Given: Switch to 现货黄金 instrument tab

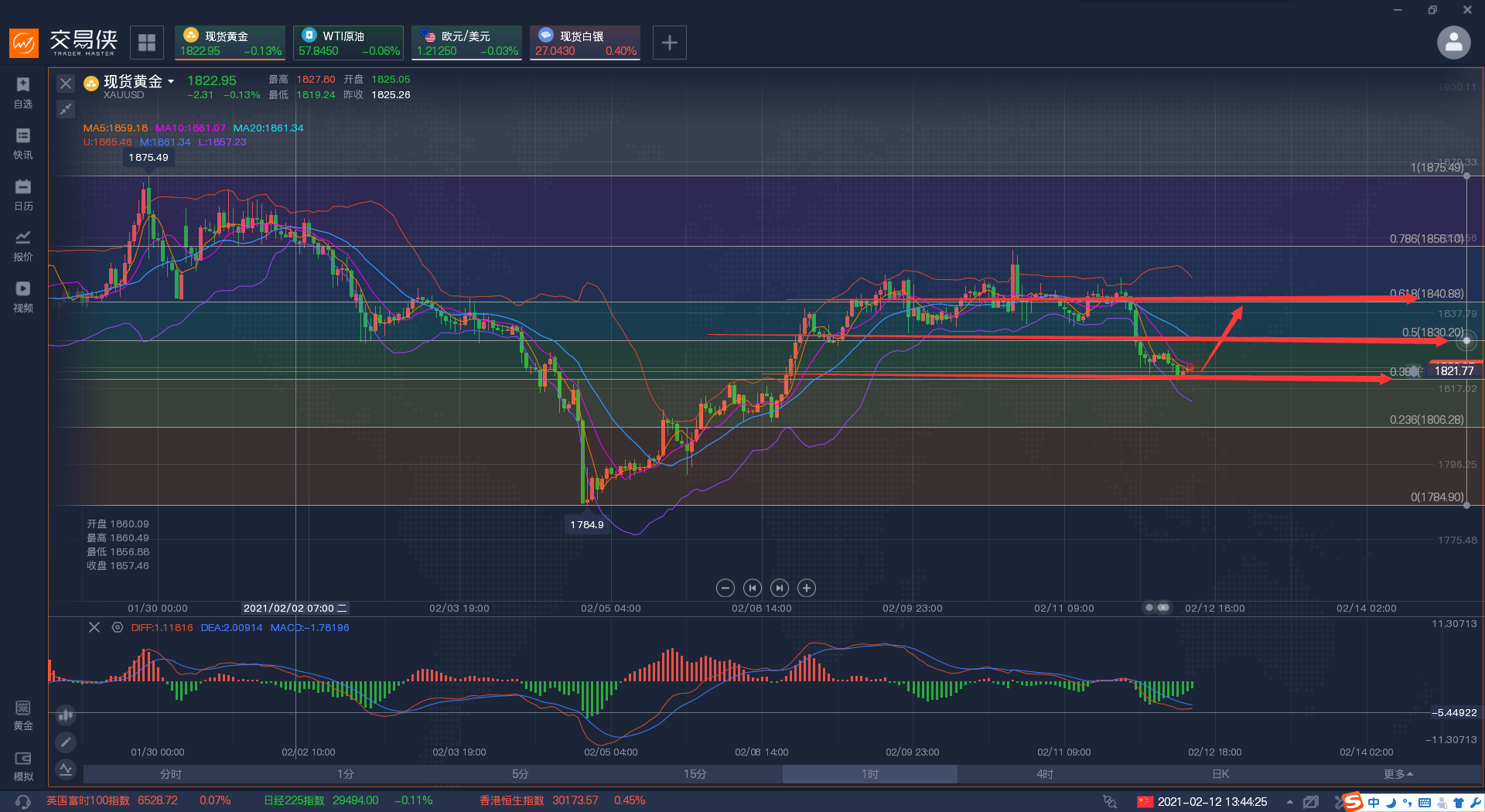Looking at the screenshot, I should point(230,43).
